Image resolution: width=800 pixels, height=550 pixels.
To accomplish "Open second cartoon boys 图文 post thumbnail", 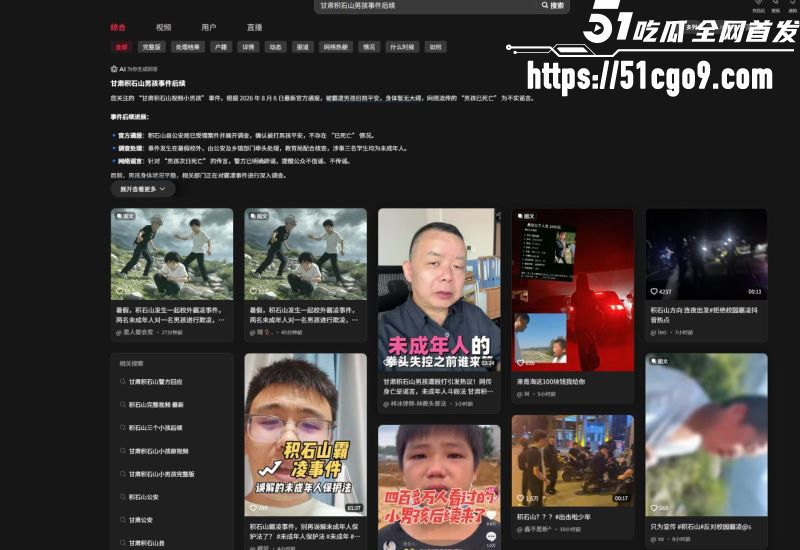I will pyautogui.click(x=306, y=254).
